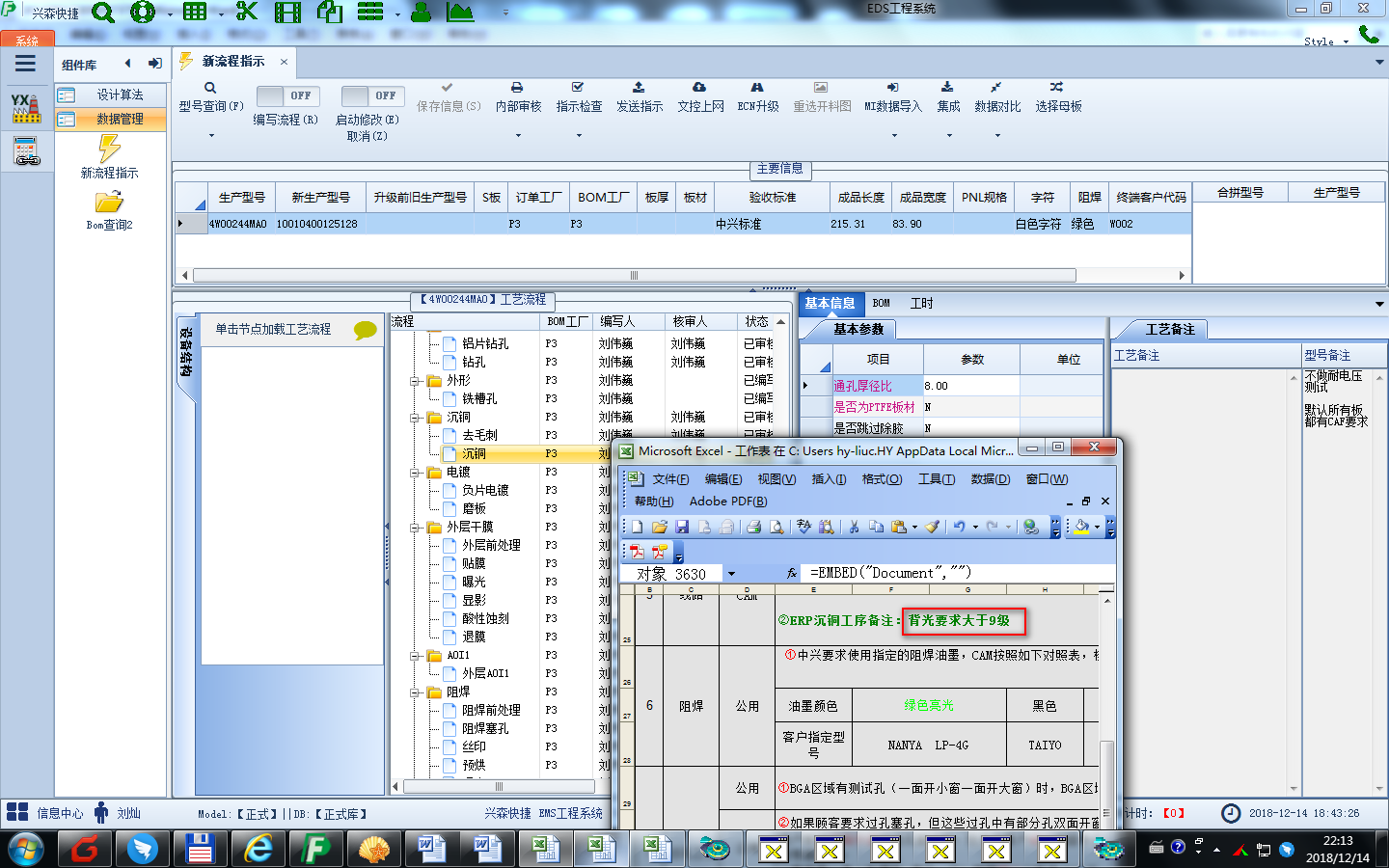Pin the 组件库 panel with arrow-box icon
Screen dimensions: 1389x868
(x=154, y=64)
